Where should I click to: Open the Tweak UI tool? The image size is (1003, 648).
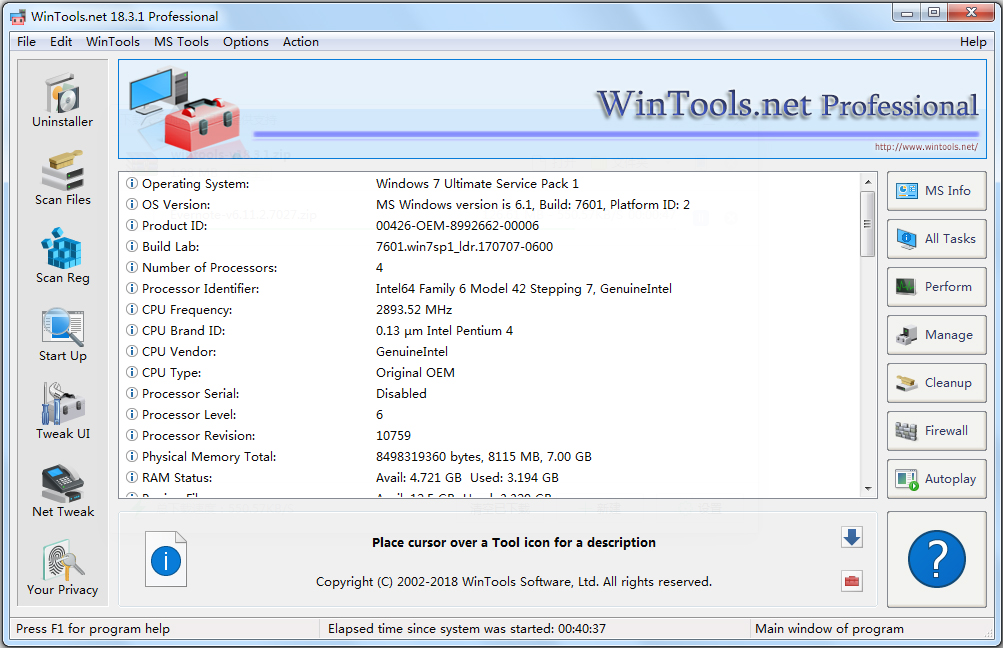point(63,413)
